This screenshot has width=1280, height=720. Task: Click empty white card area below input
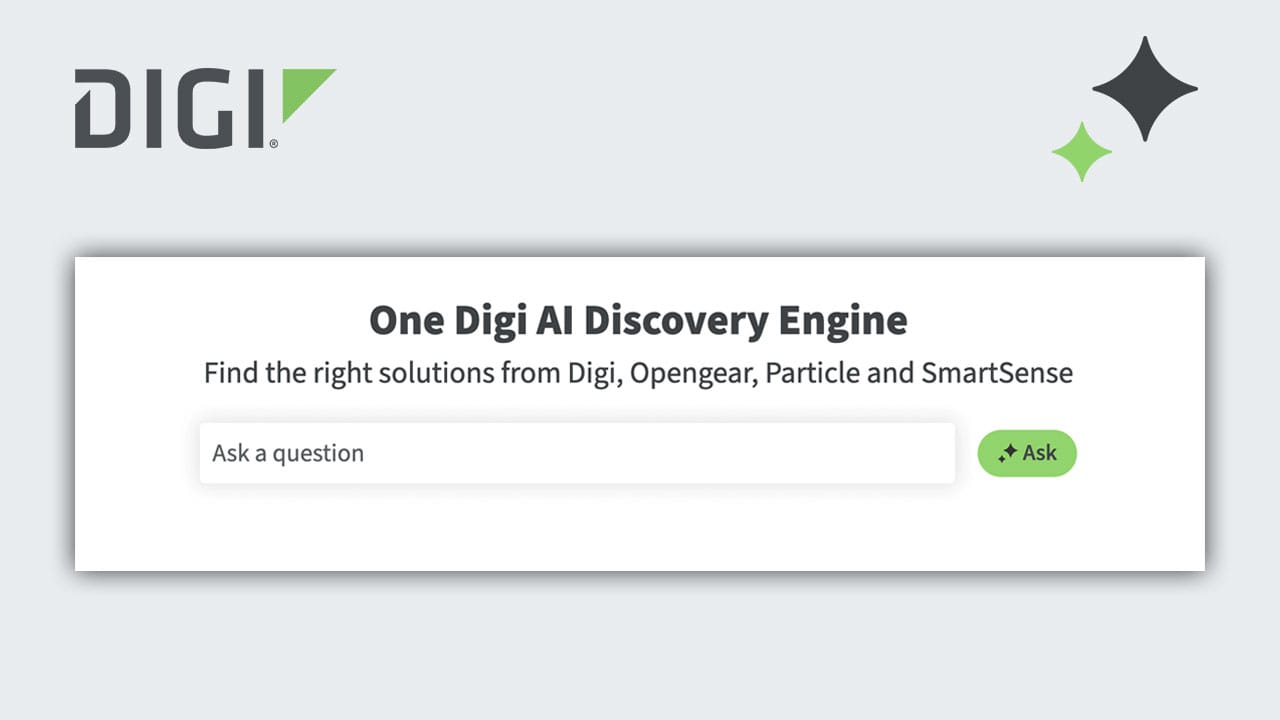(x=638, y=530)
